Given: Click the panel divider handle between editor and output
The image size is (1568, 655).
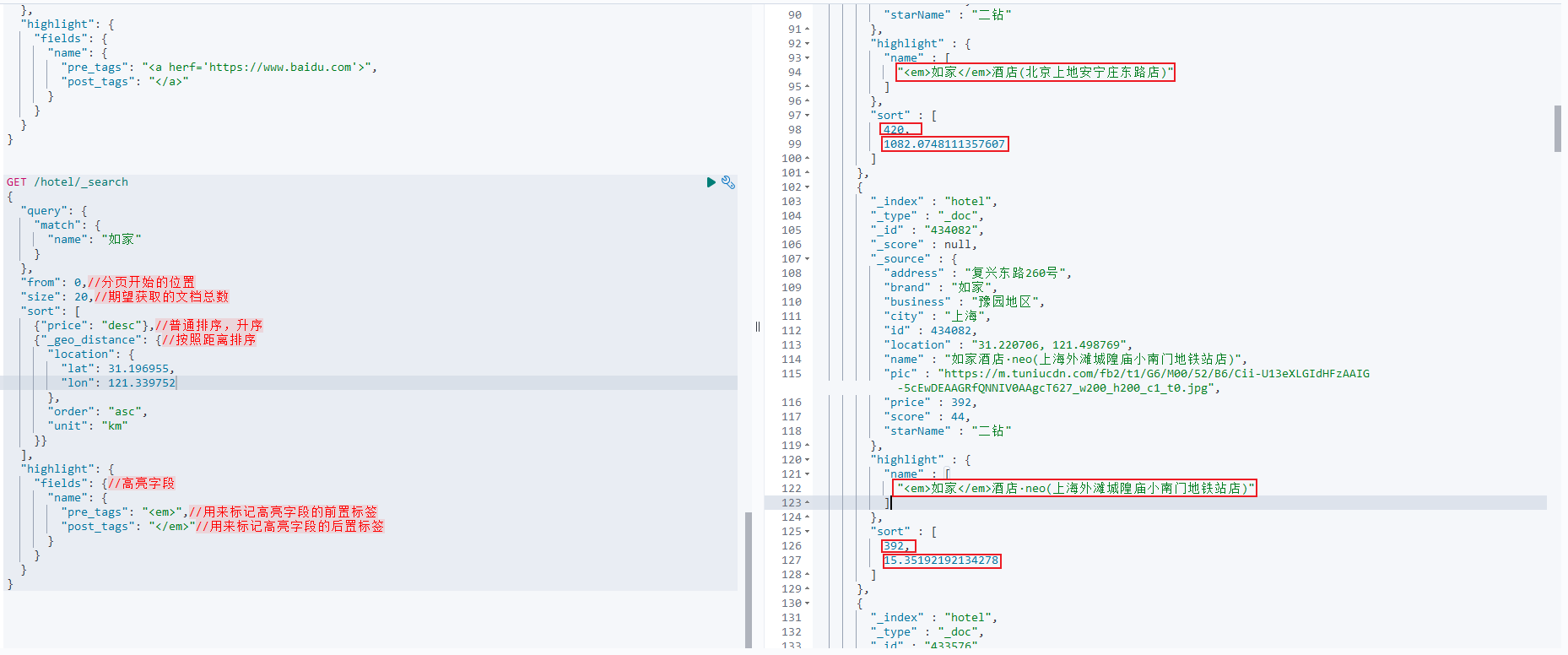Looking at the screenshot, I should (x=757, y=327).
